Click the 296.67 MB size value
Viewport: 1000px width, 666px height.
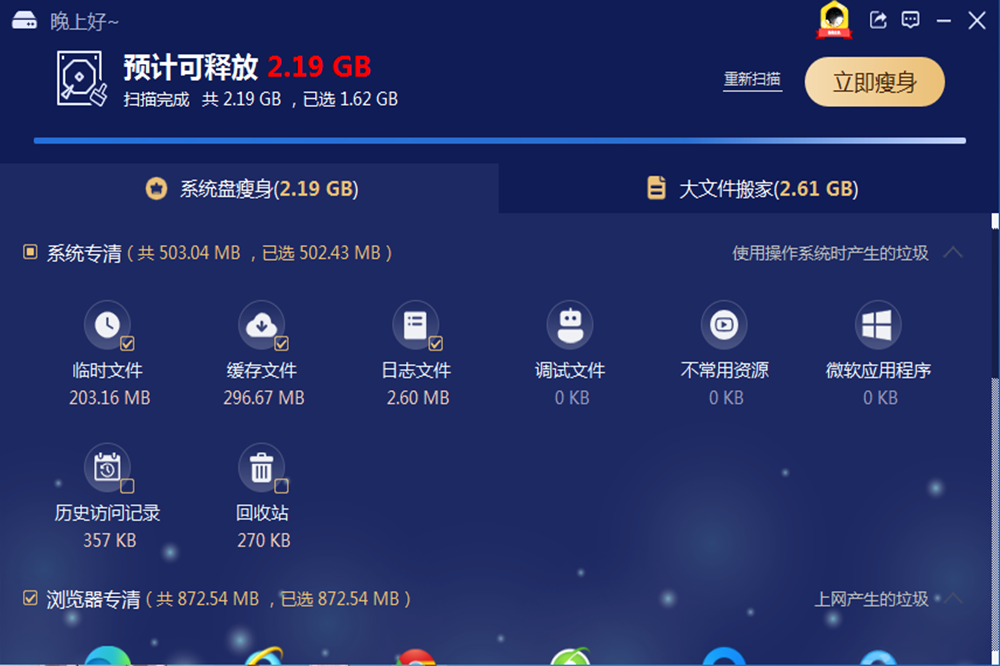pos(264,398)
